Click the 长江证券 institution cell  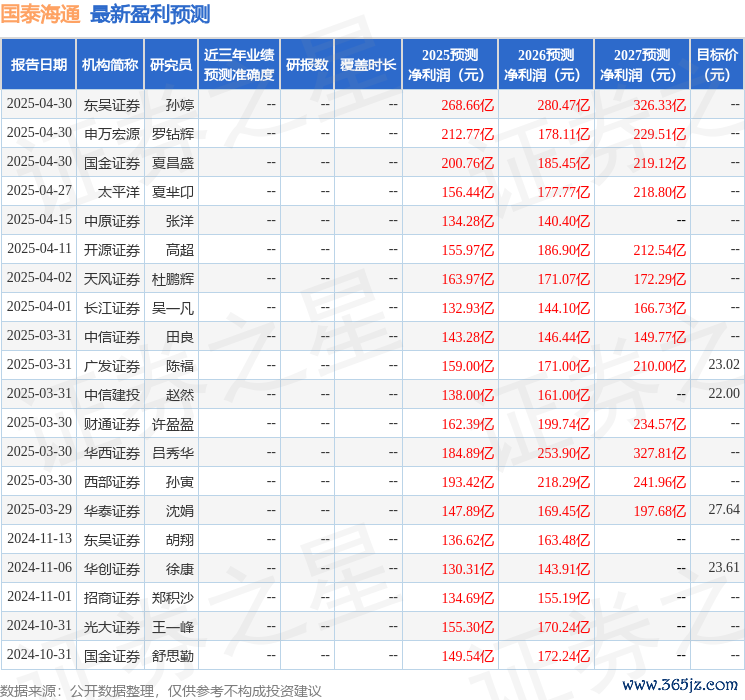[x=112, y=308]
